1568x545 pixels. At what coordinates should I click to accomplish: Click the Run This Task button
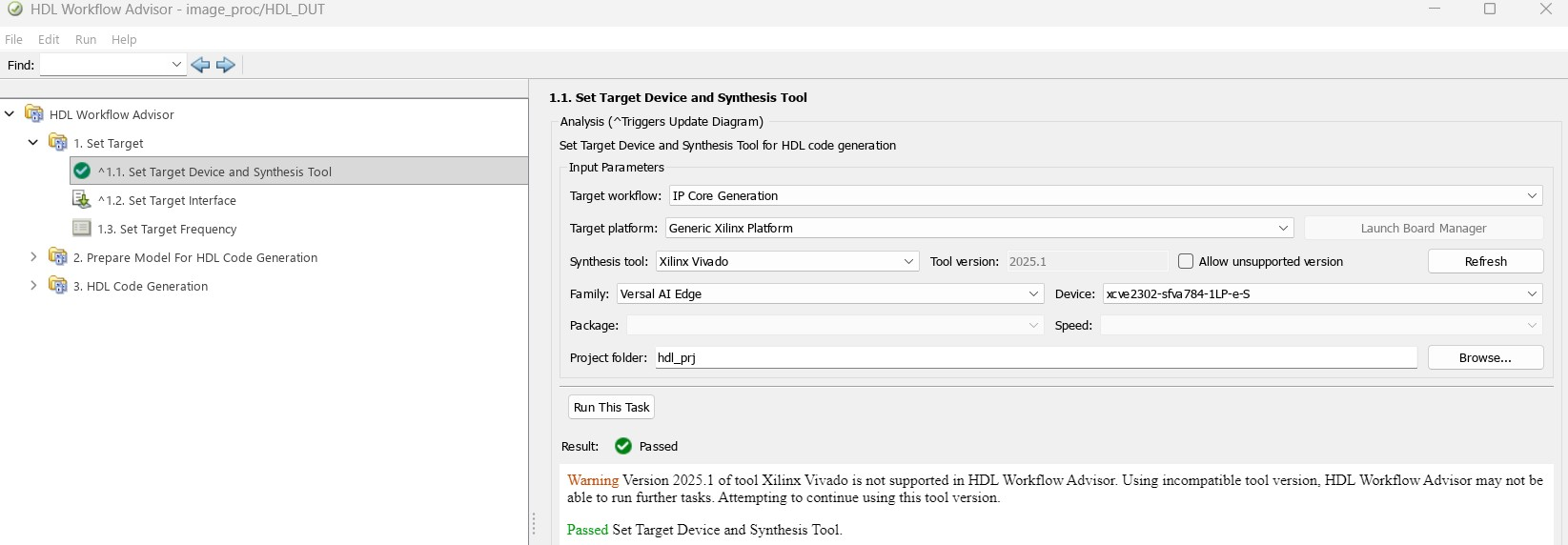coord(611,407)
